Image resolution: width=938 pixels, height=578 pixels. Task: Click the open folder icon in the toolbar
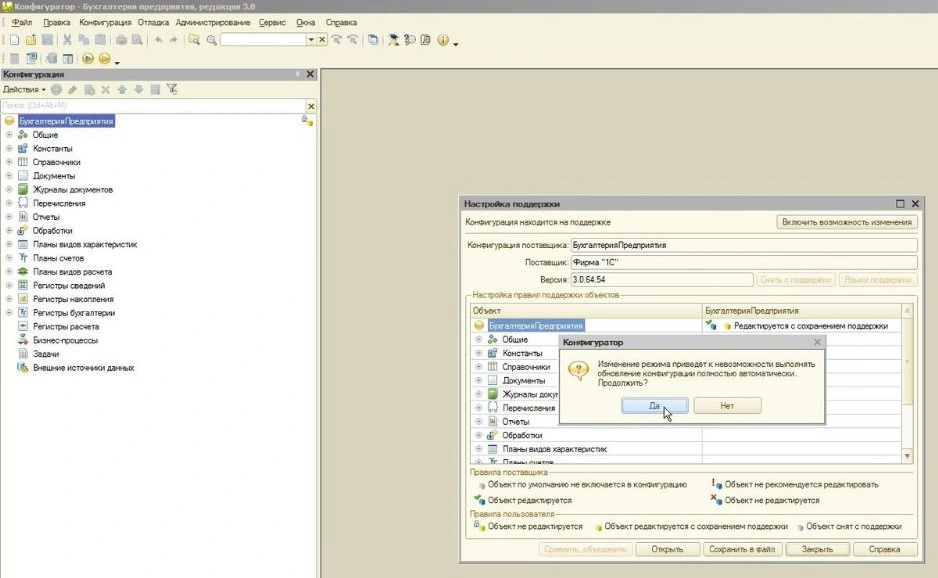pos(31,40)
